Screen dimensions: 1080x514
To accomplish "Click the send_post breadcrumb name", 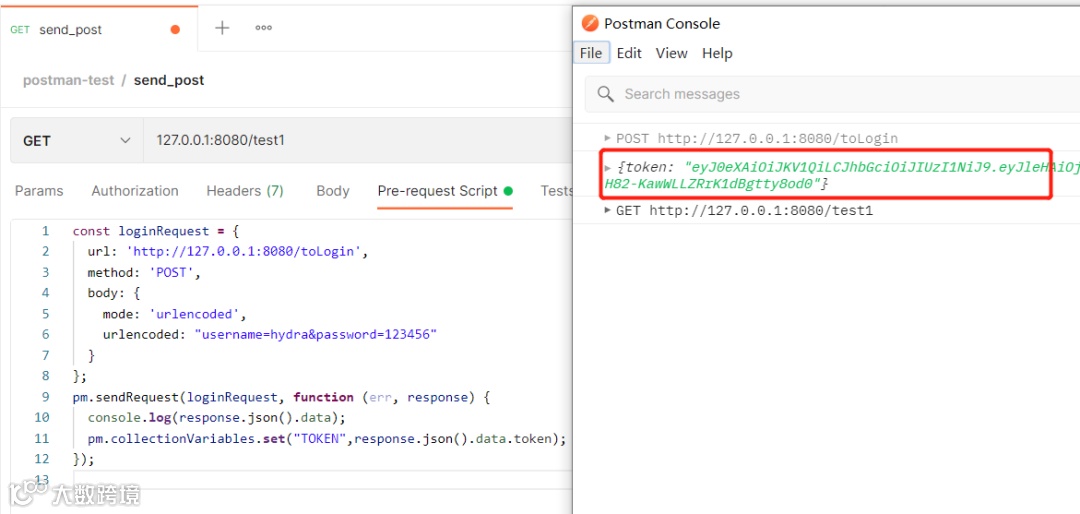I will (x=169, y=80).
